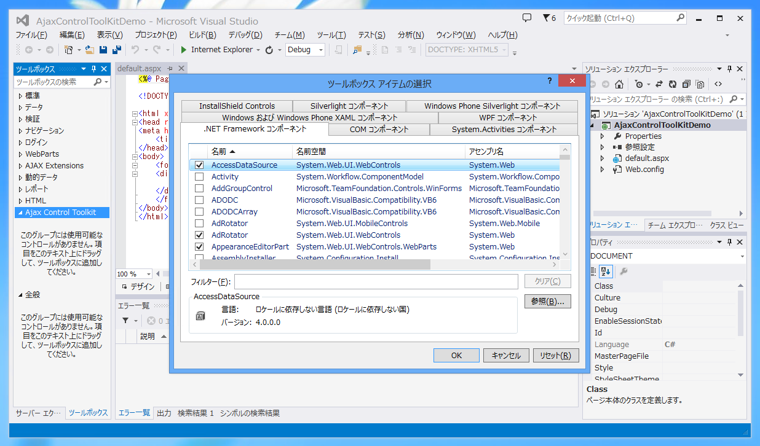Click the help question mark in dialog
The width and height of the screenshot is (760, 446).
[550, 80]
